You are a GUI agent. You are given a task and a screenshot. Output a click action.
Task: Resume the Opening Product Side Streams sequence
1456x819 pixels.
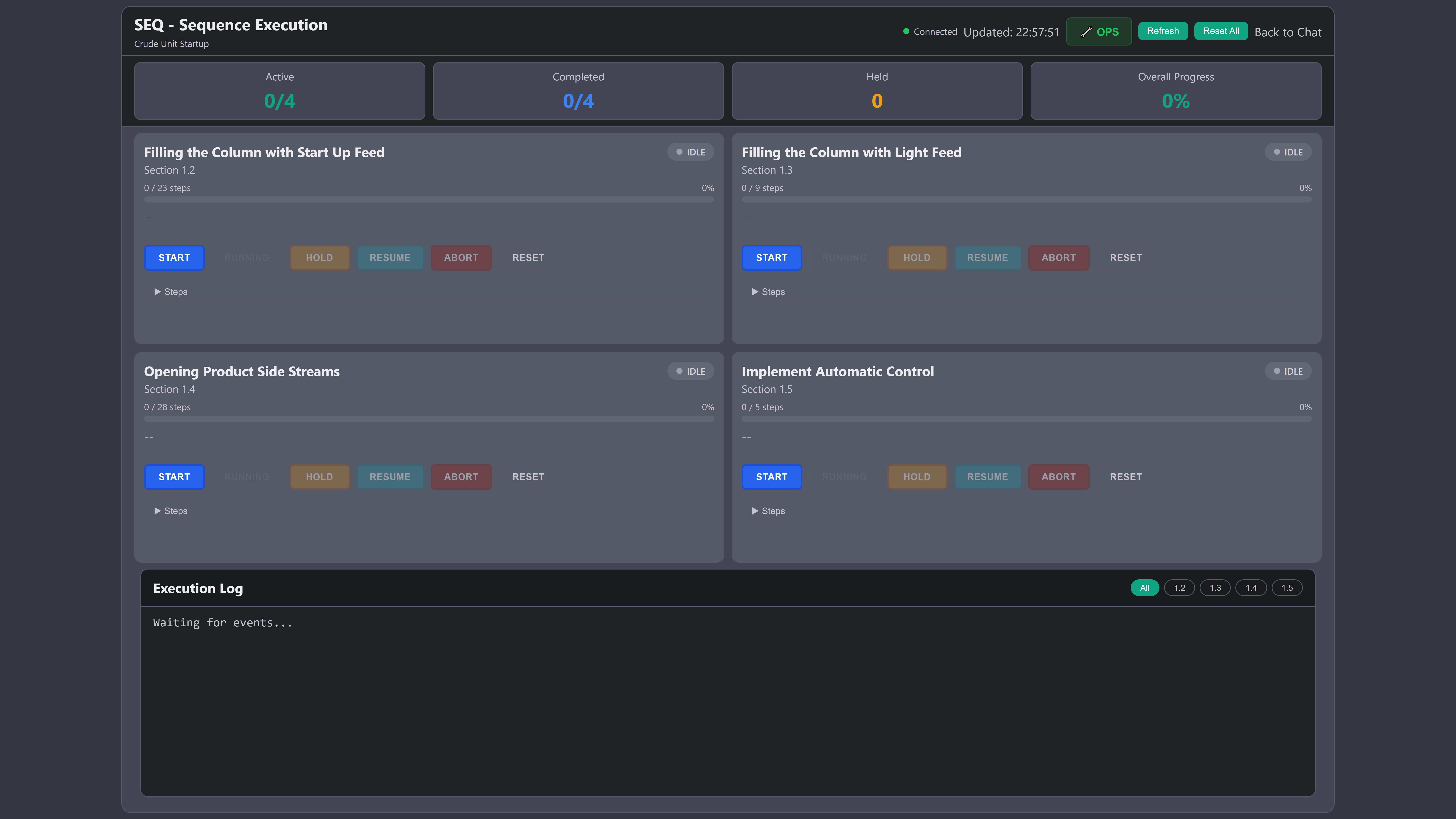click(390, 477)
